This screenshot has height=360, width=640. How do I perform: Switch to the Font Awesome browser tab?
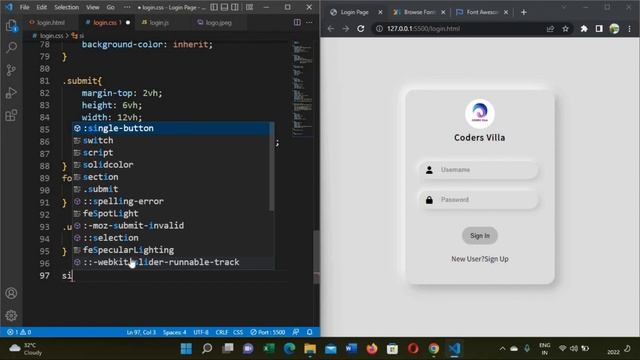point(482,12)
